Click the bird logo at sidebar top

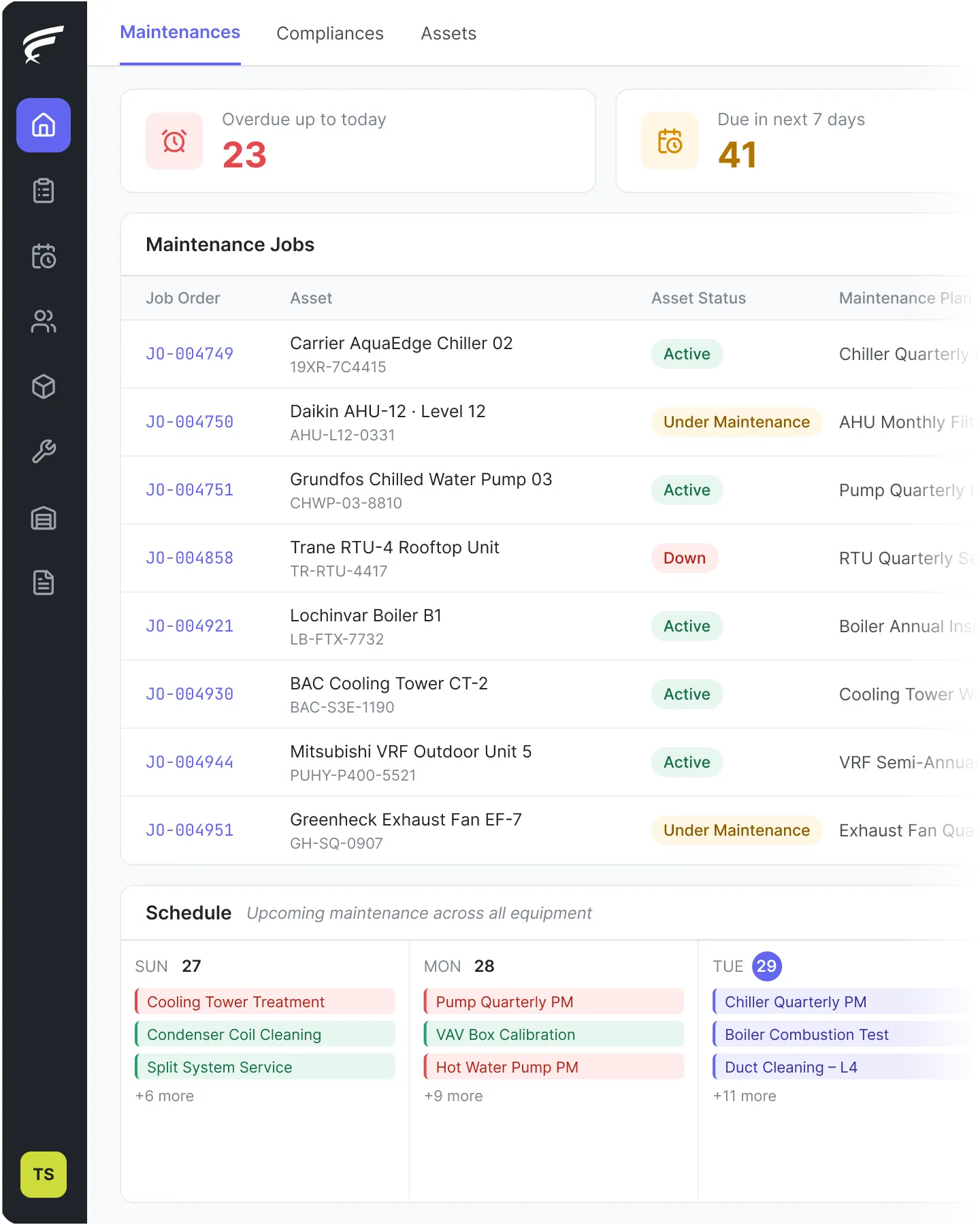click(x=44, y=45)
